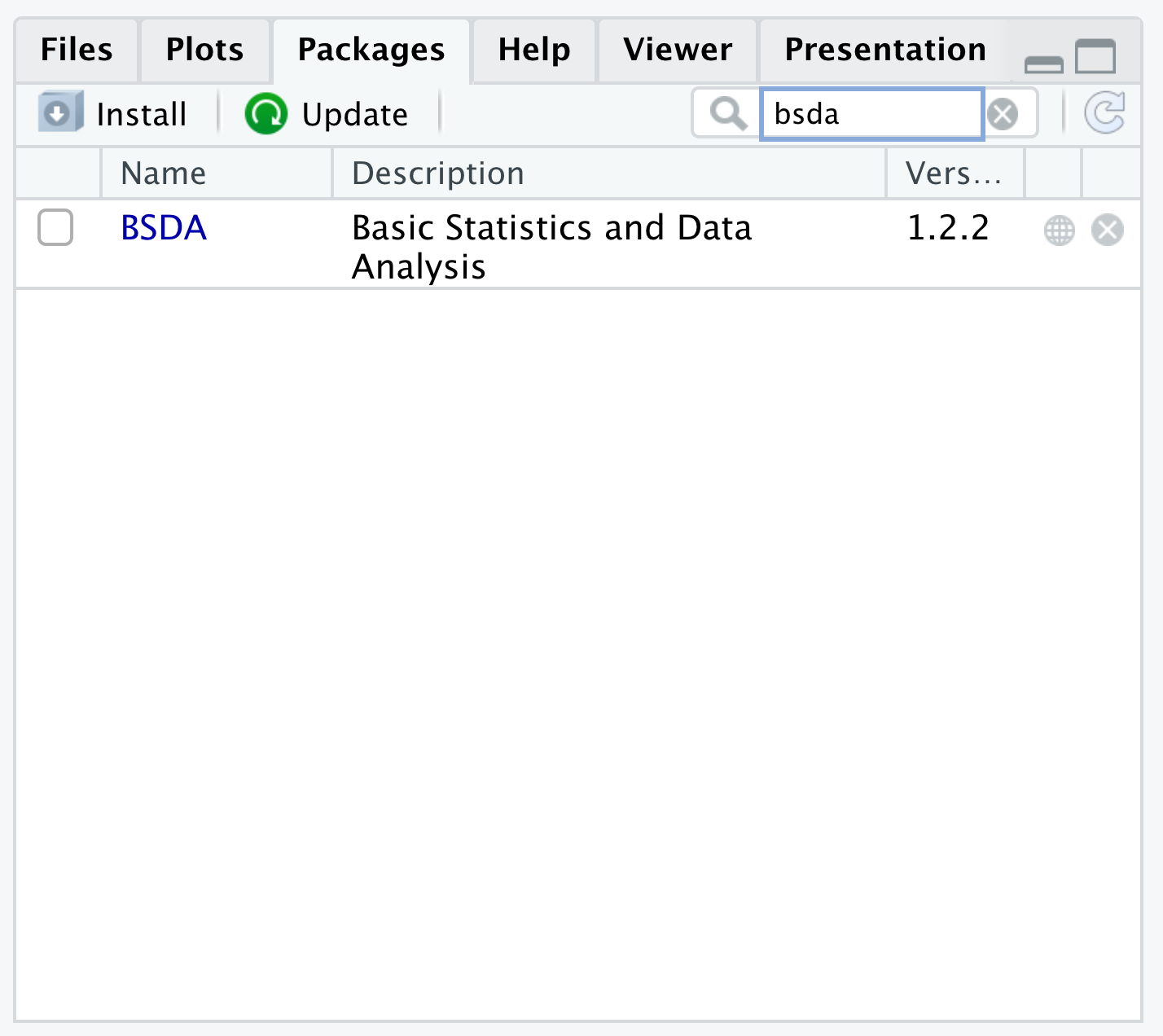Focus the search field containing bsda
This screenshot has width=1163, height=1036.
pyautogui.click(x=871, y=114)
